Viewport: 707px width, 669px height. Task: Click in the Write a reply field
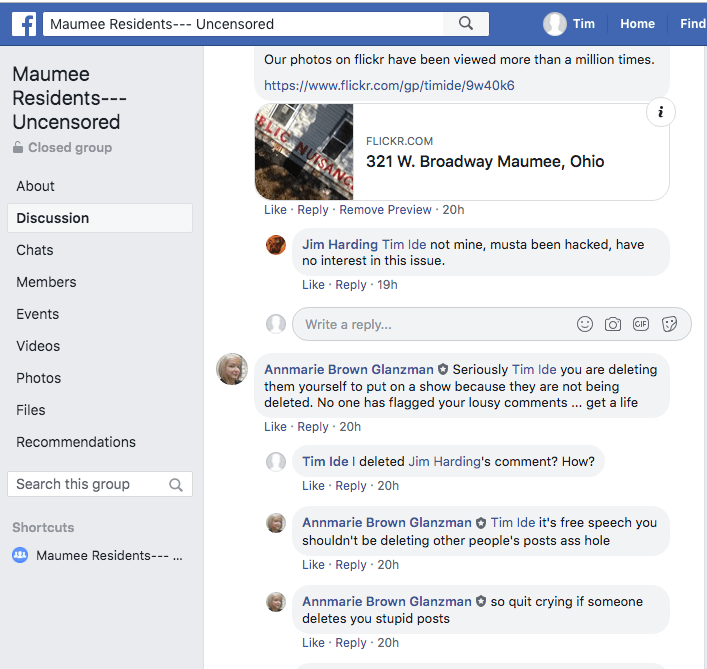pyautogui.click(x=430, y=324)
